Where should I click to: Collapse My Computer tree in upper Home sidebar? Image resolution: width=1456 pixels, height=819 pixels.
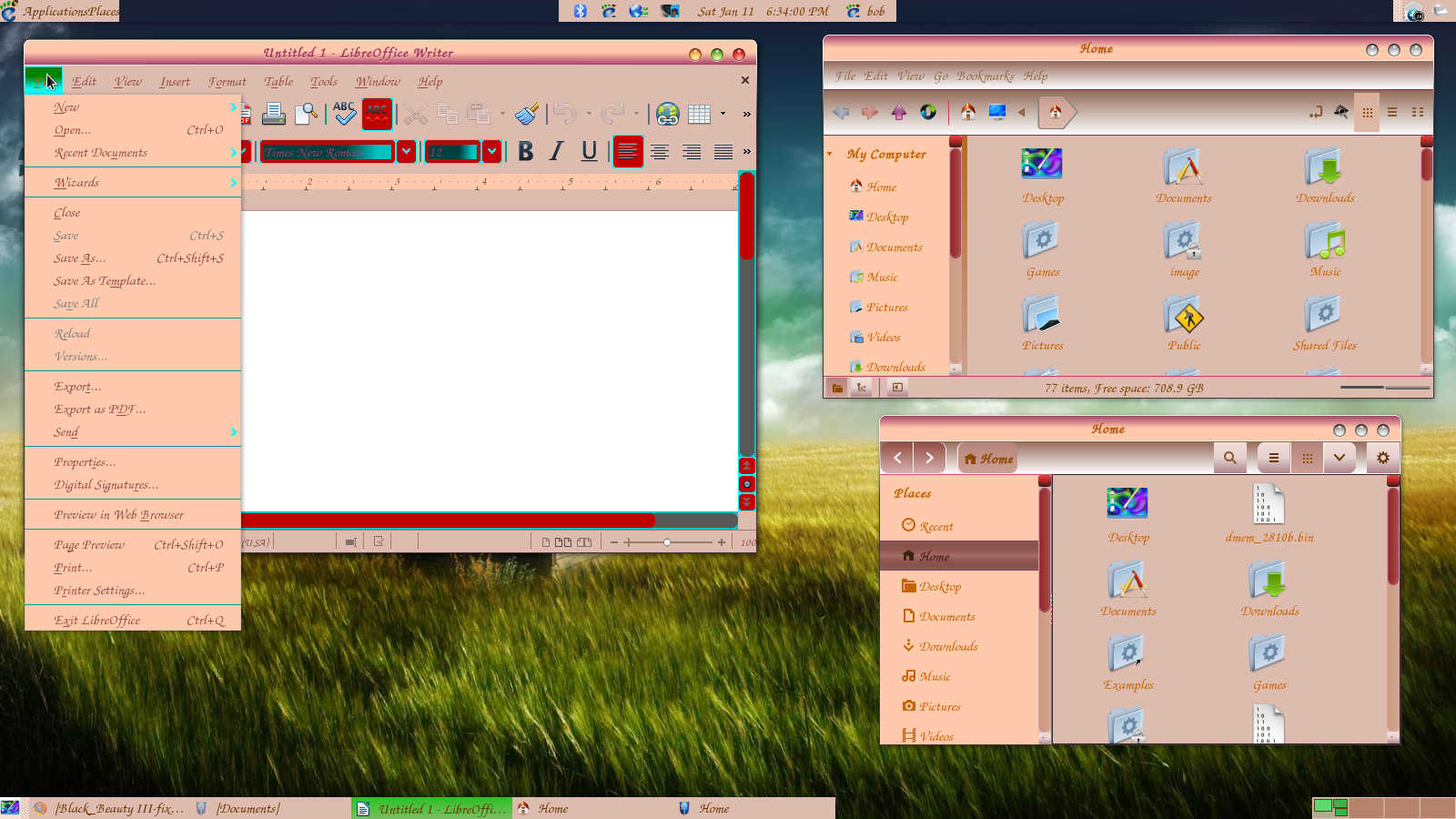[830, 154]
